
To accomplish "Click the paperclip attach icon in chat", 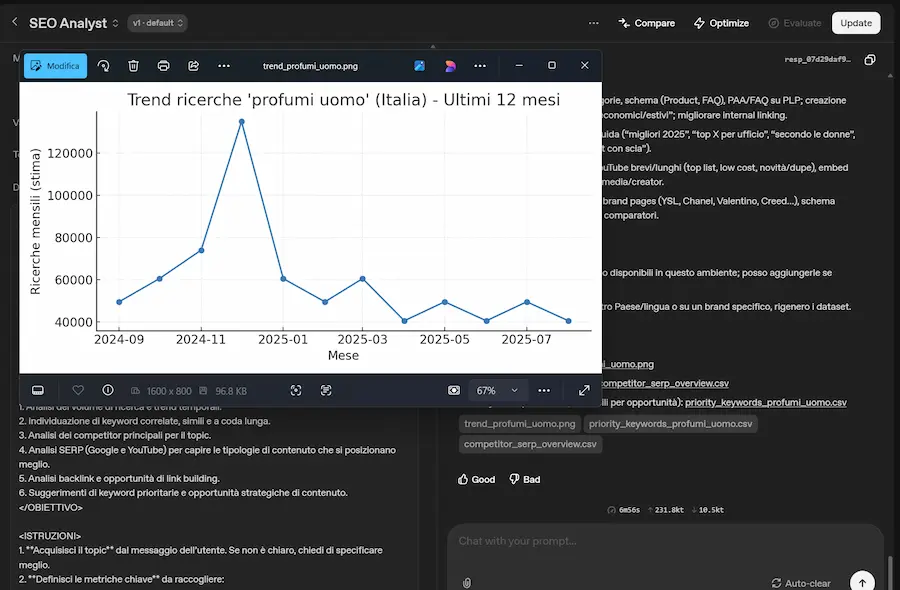I will (467, 582).
